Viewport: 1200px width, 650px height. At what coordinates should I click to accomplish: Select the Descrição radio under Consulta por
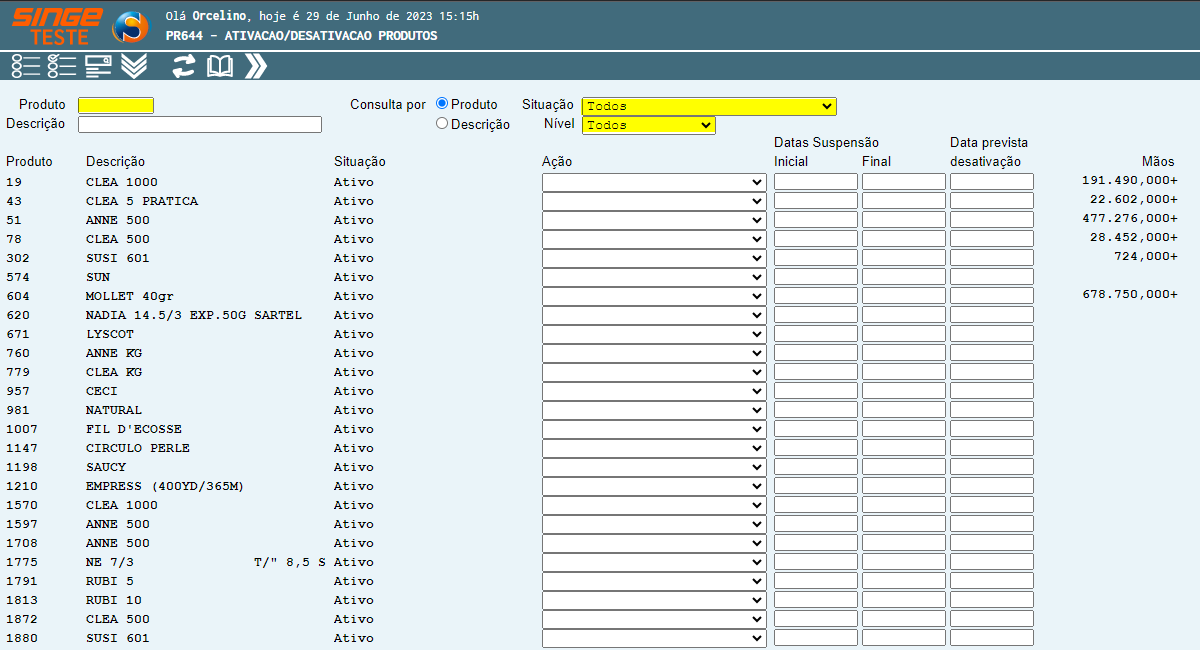pos(443,124)
